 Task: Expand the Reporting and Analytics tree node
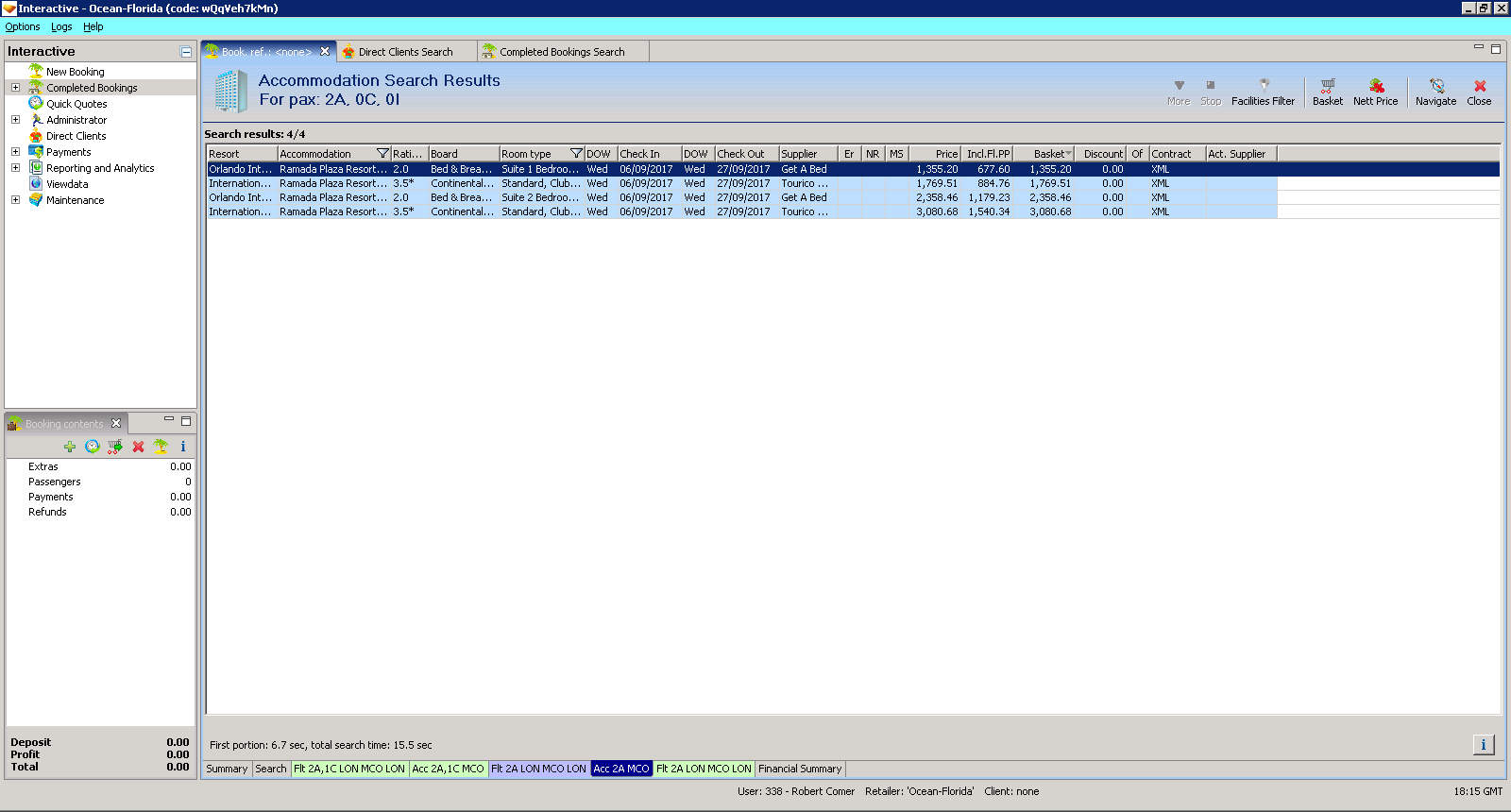[15, 168]
